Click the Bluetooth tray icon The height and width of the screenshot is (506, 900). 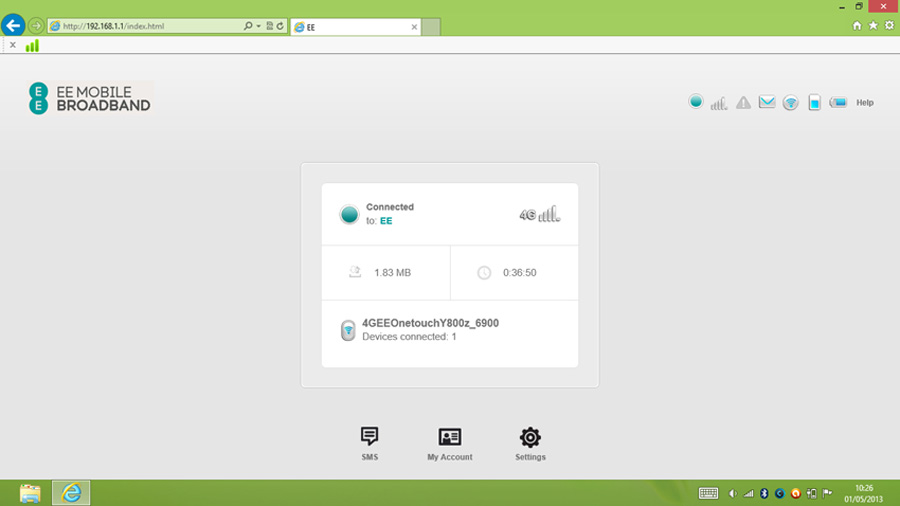[764, 493]
